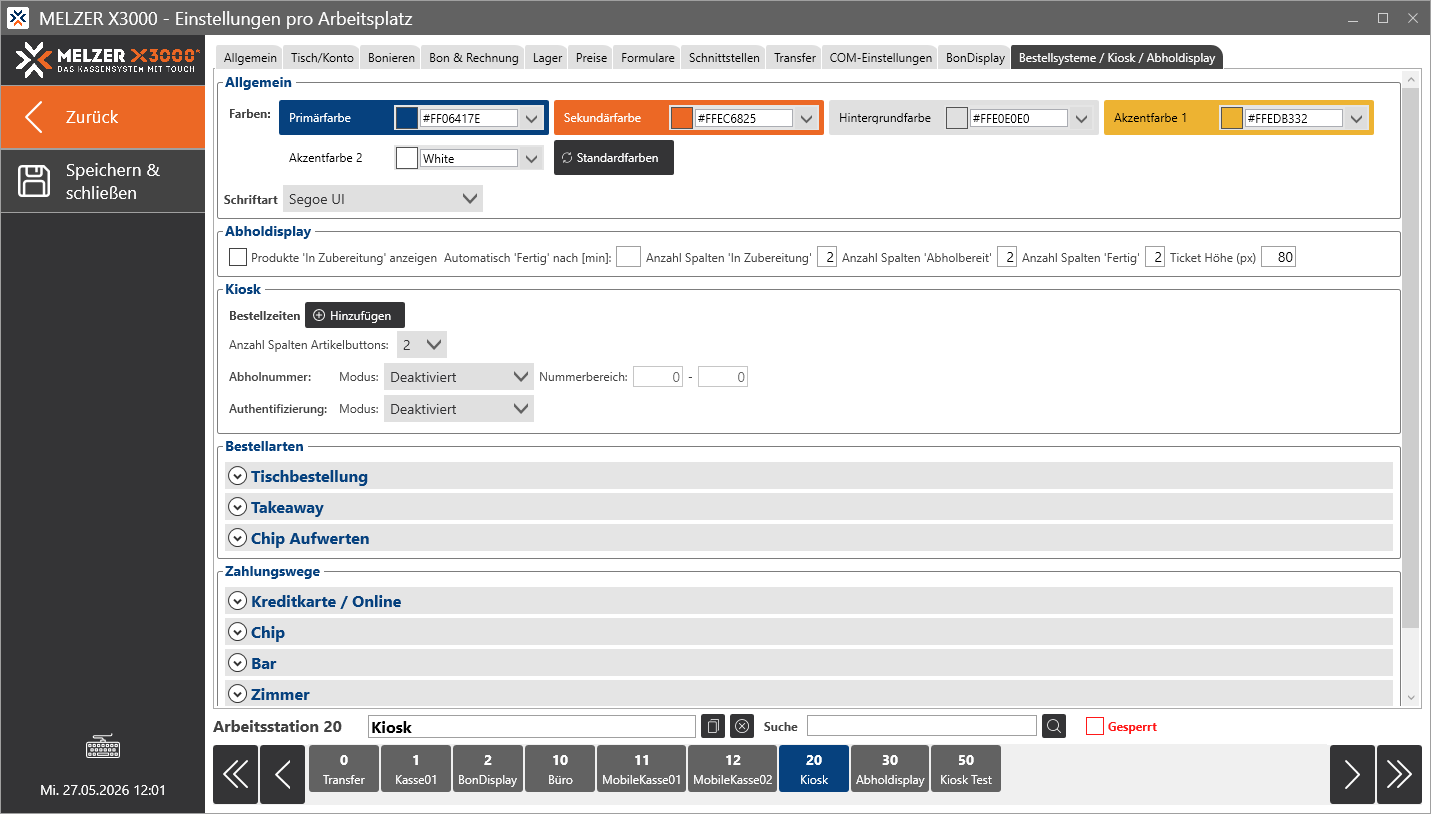
Task: Click the Ticket Höhe (px) field
Action: tap(1279, 258)
